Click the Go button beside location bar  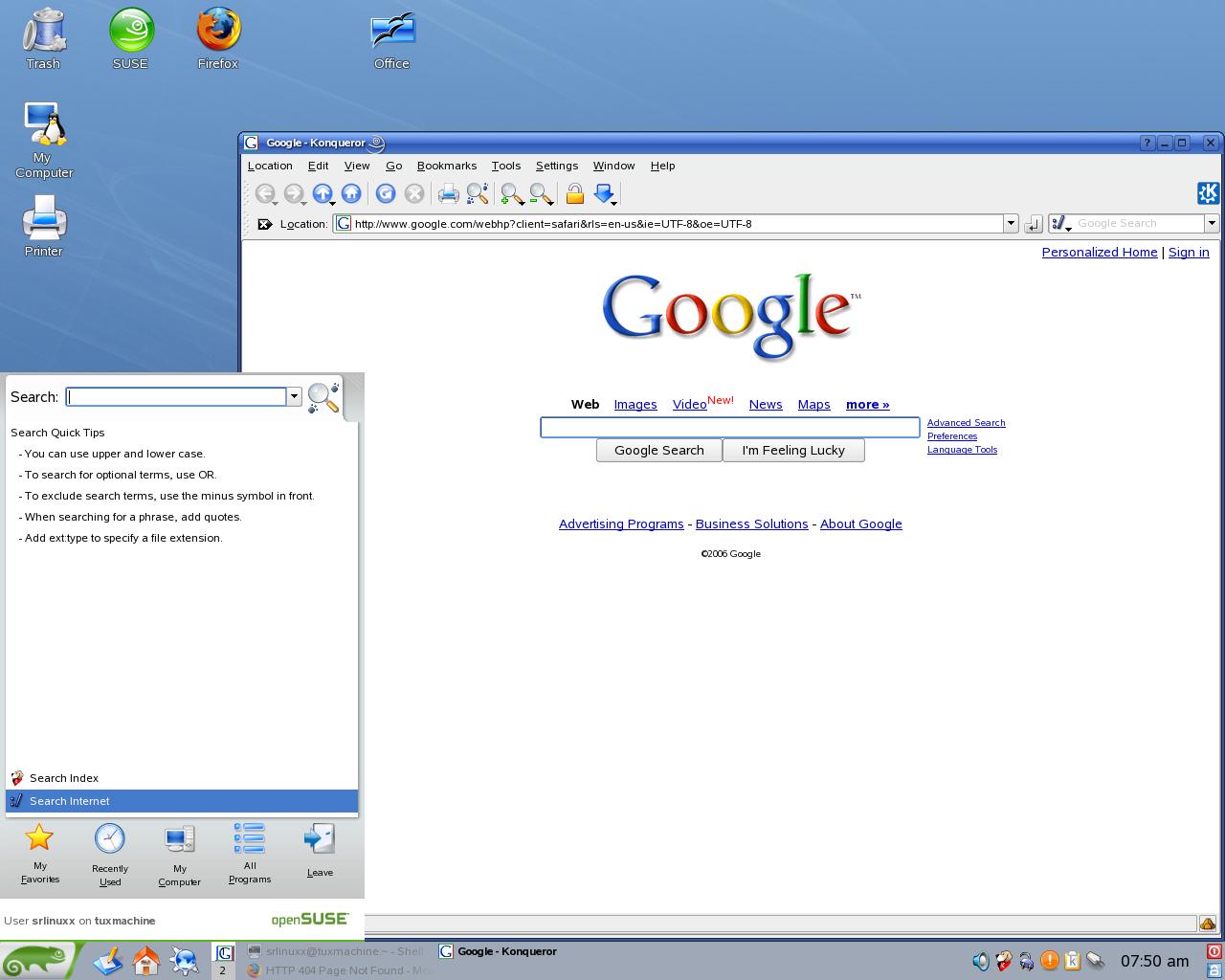click(1033, 224)
